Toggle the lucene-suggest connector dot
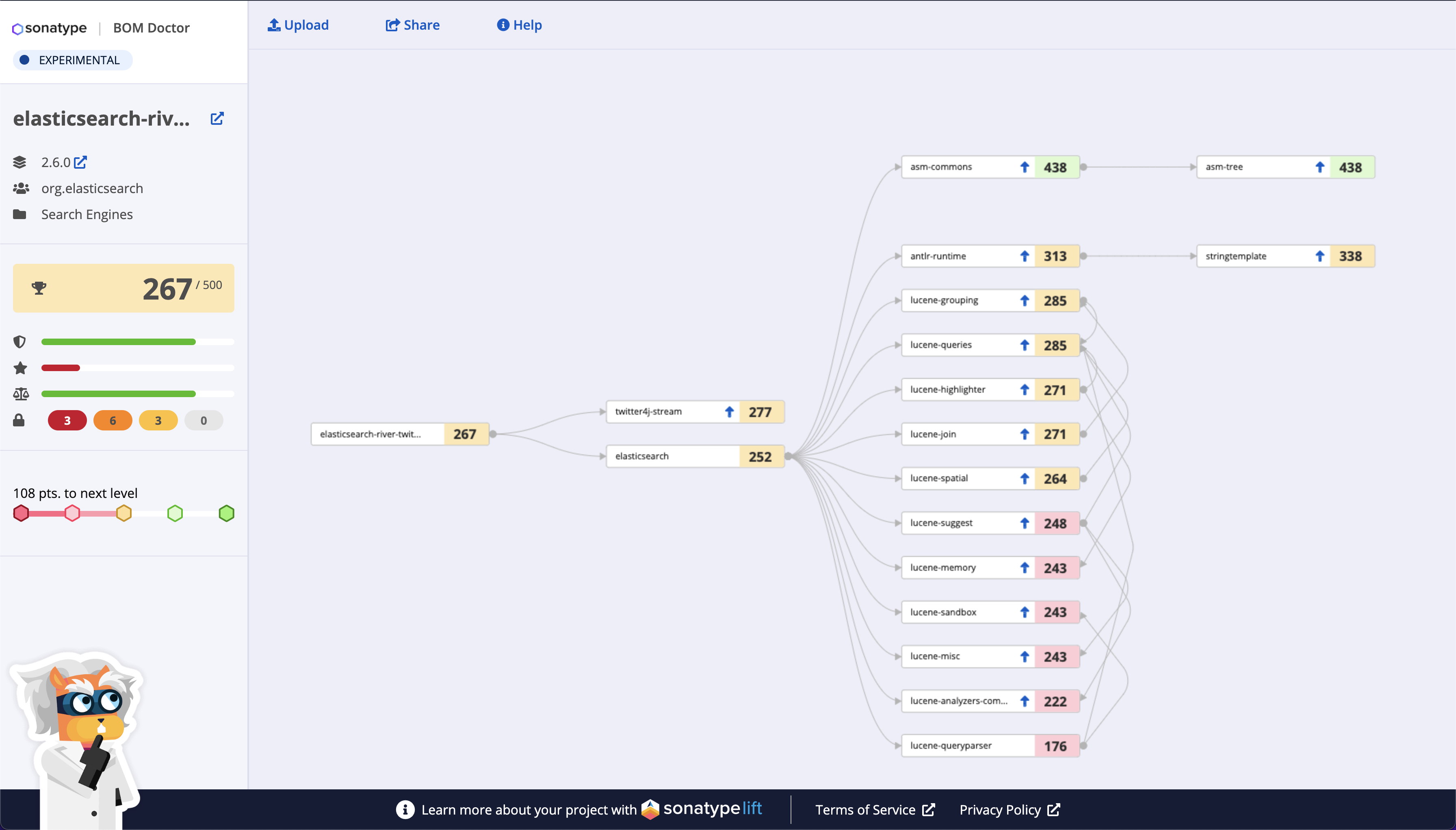The width and height of the screenshot is (1456, 830). pyautogui.click(x=1083, y=523)
